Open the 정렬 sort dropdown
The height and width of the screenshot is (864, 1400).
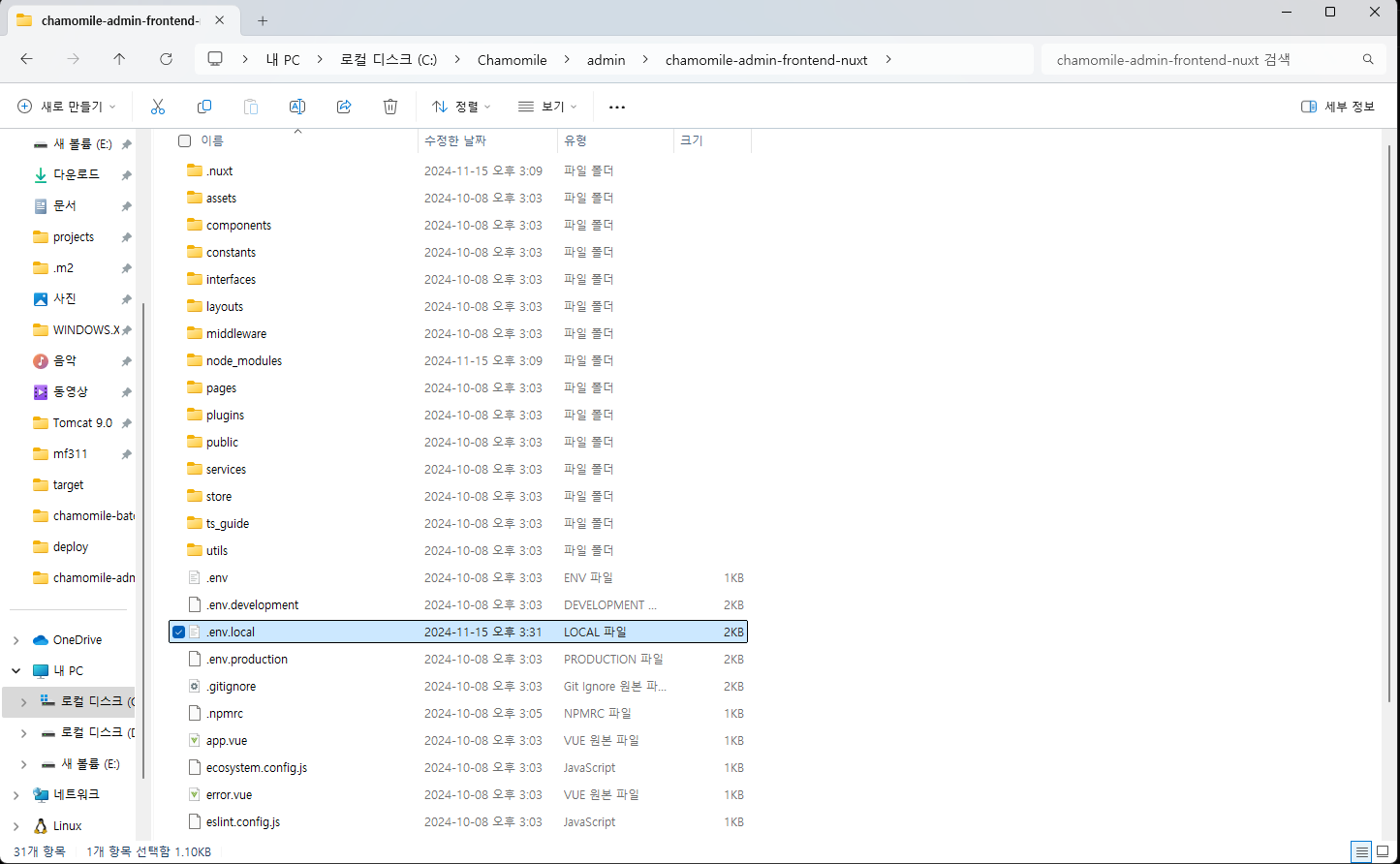tap(461, 107)
